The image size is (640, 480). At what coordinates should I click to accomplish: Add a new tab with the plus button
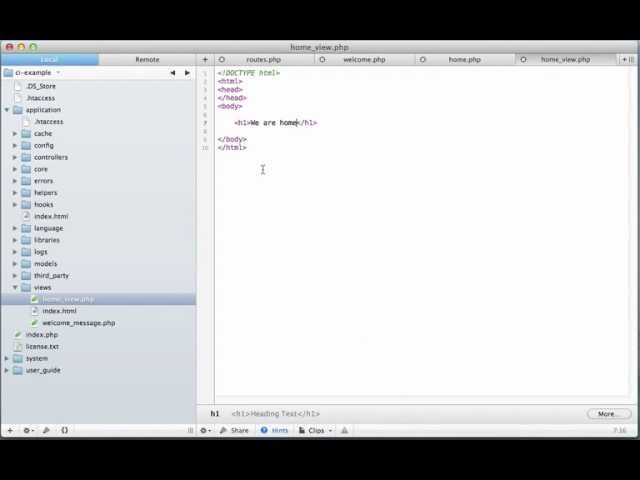point(205,60)
